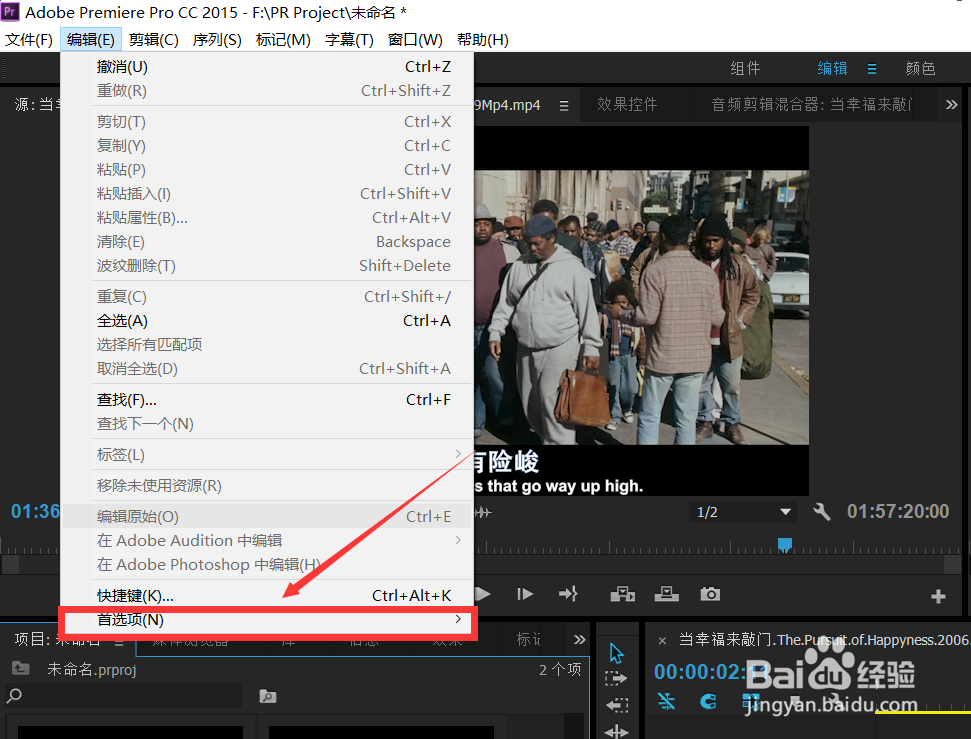Show hidden project panel tabs overflow
The image size is (971, 739).
(x=580, y=640)
